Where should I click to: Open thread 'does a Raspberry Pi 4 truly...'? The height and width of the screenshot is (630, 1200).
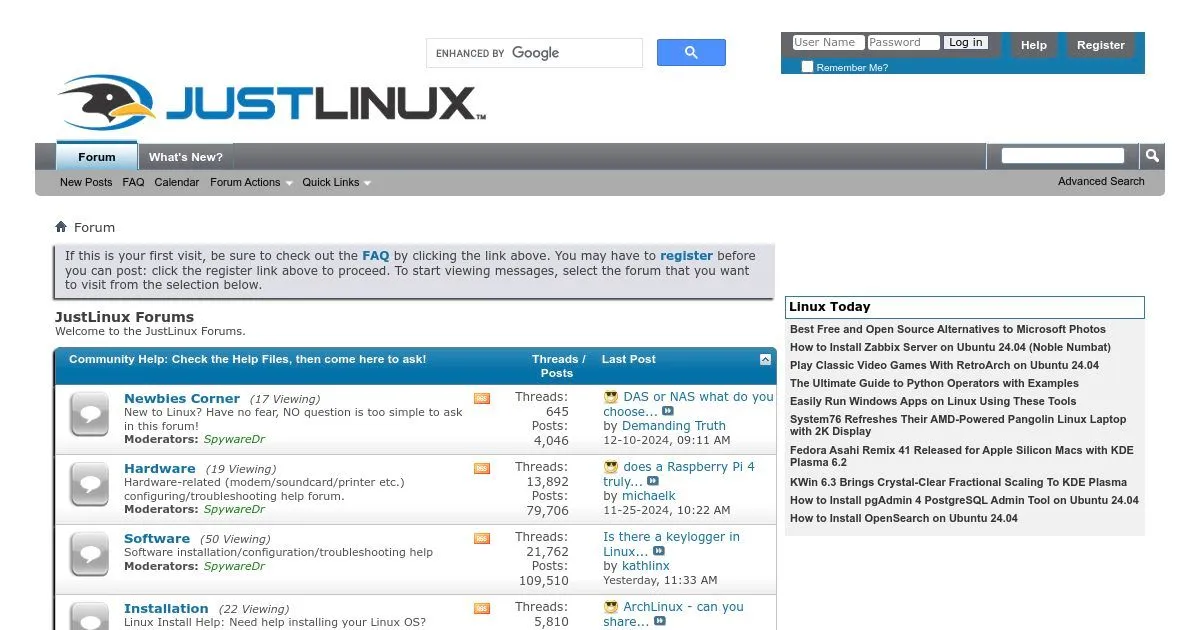[679, 474]
